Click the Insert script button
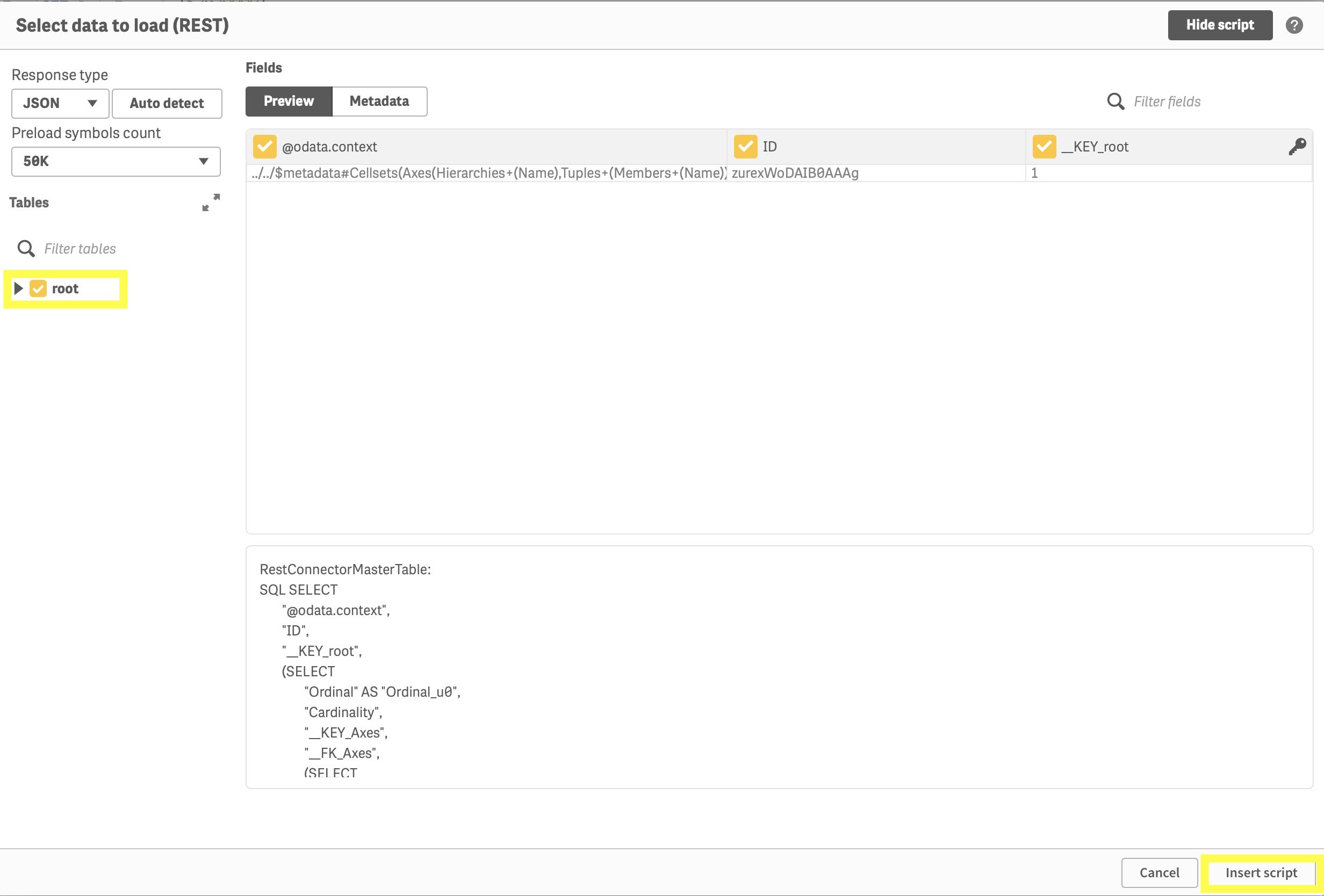Screen dimensions: 1324x896 (x=1261, y=872)
